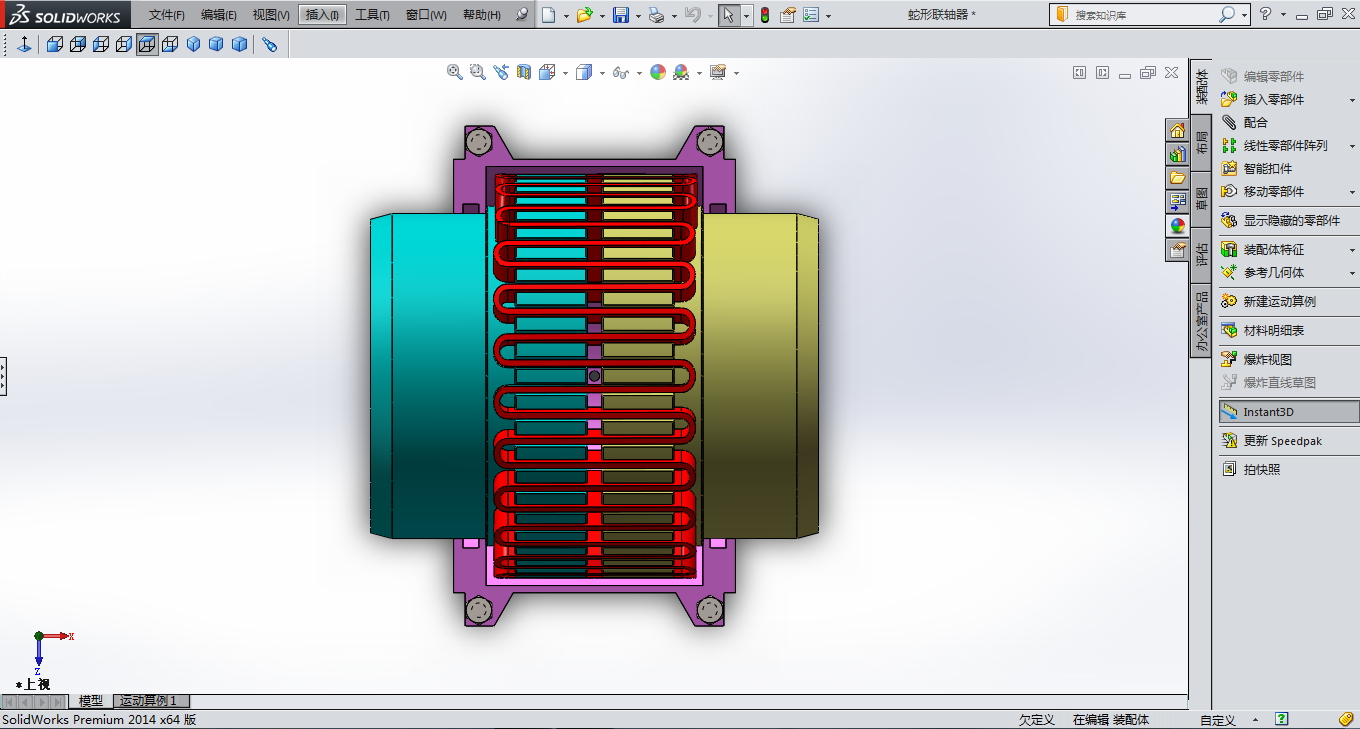Click the Save disk icon

(621, 15)
